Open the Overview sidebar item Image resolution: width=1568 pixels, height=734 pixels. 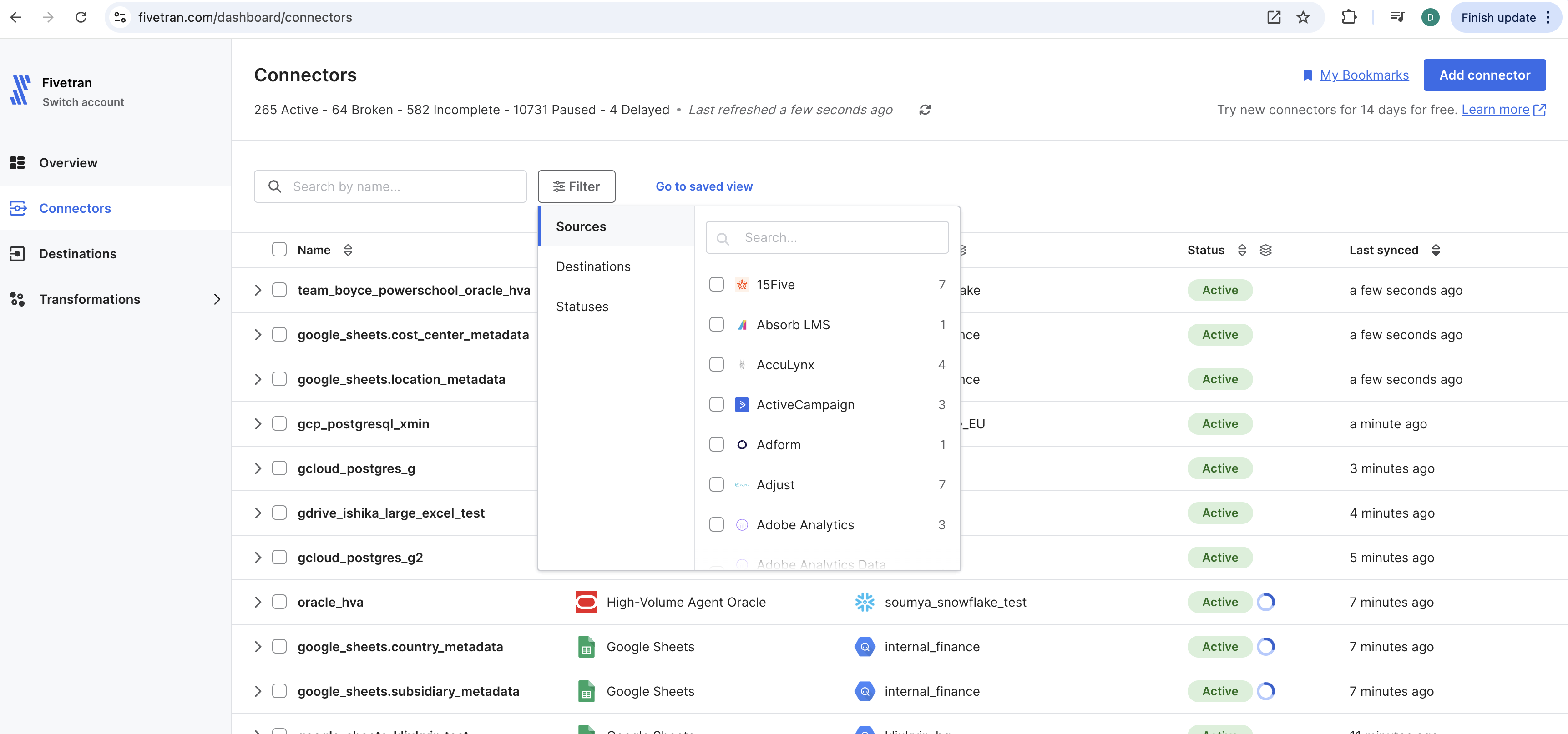pos(116,163)
